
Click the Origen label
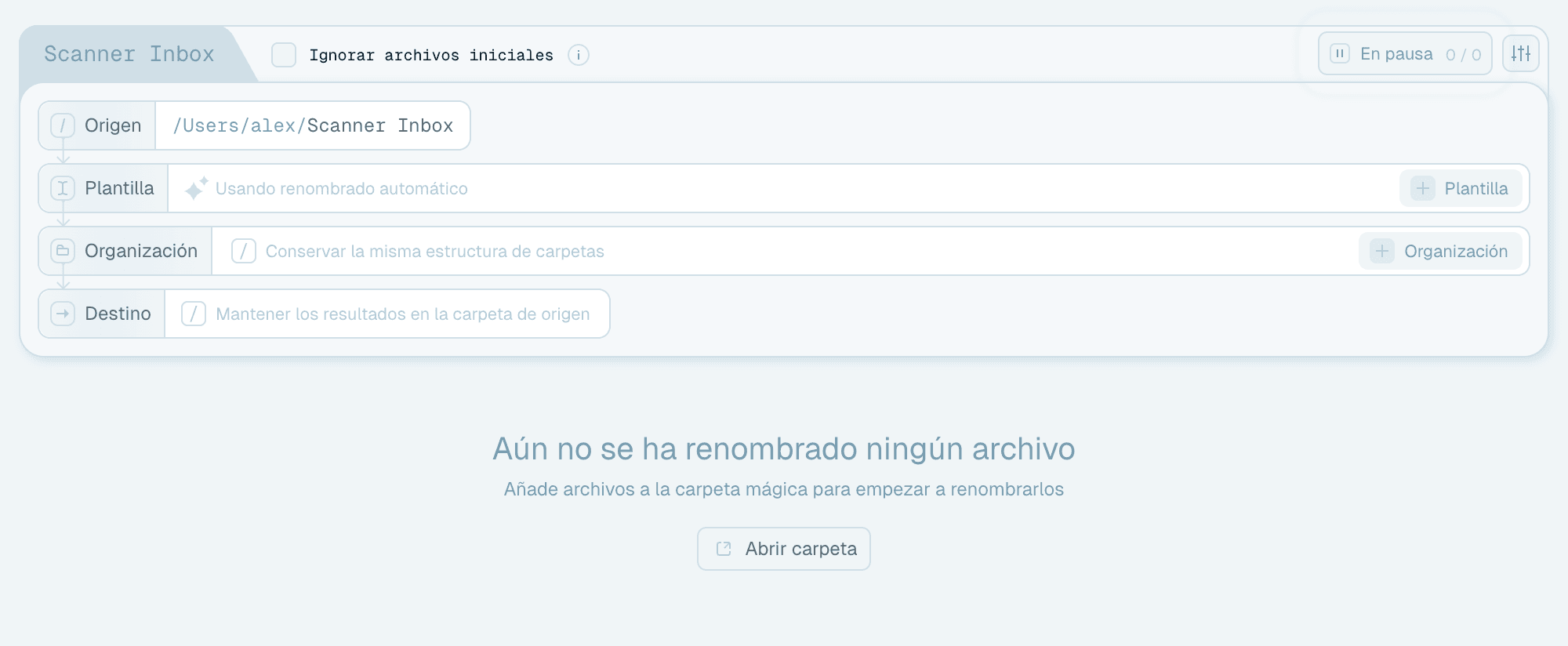113,125
